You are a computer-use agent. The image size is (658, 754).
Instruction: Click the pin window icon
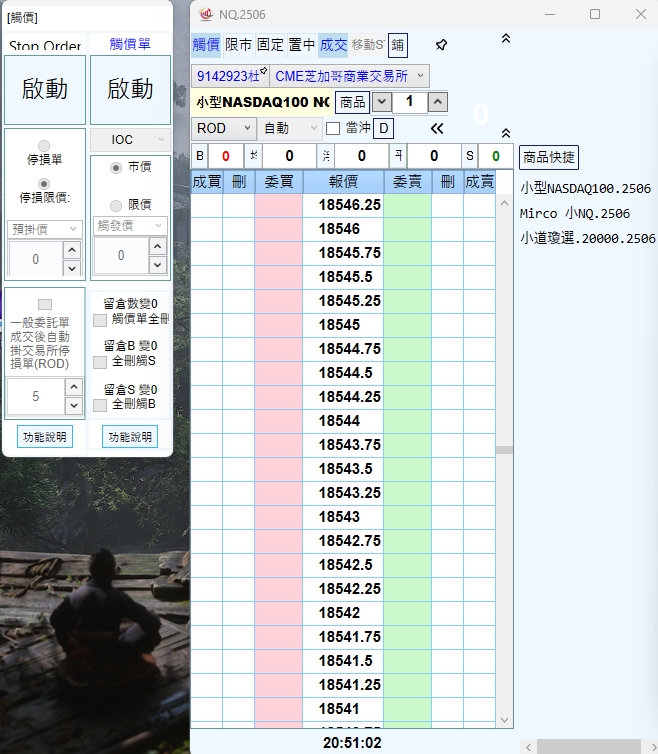441,45
